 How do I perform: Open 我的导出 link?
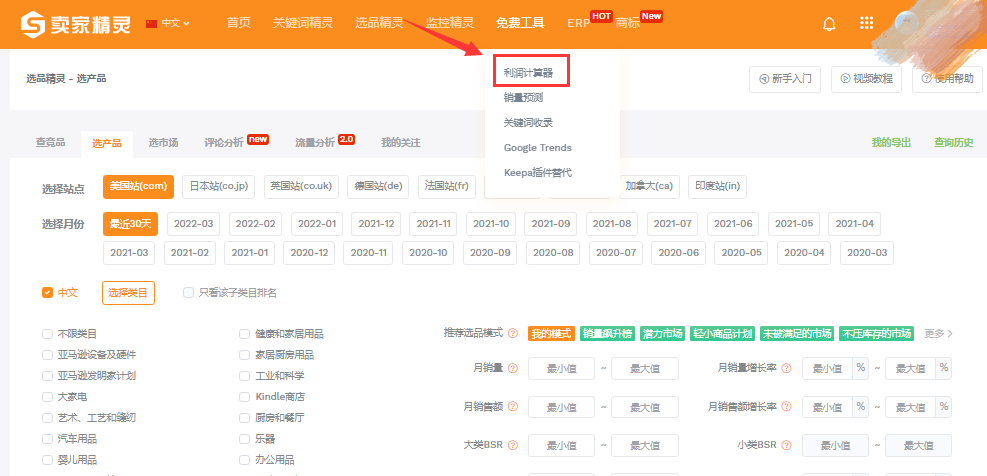point(891,143)
